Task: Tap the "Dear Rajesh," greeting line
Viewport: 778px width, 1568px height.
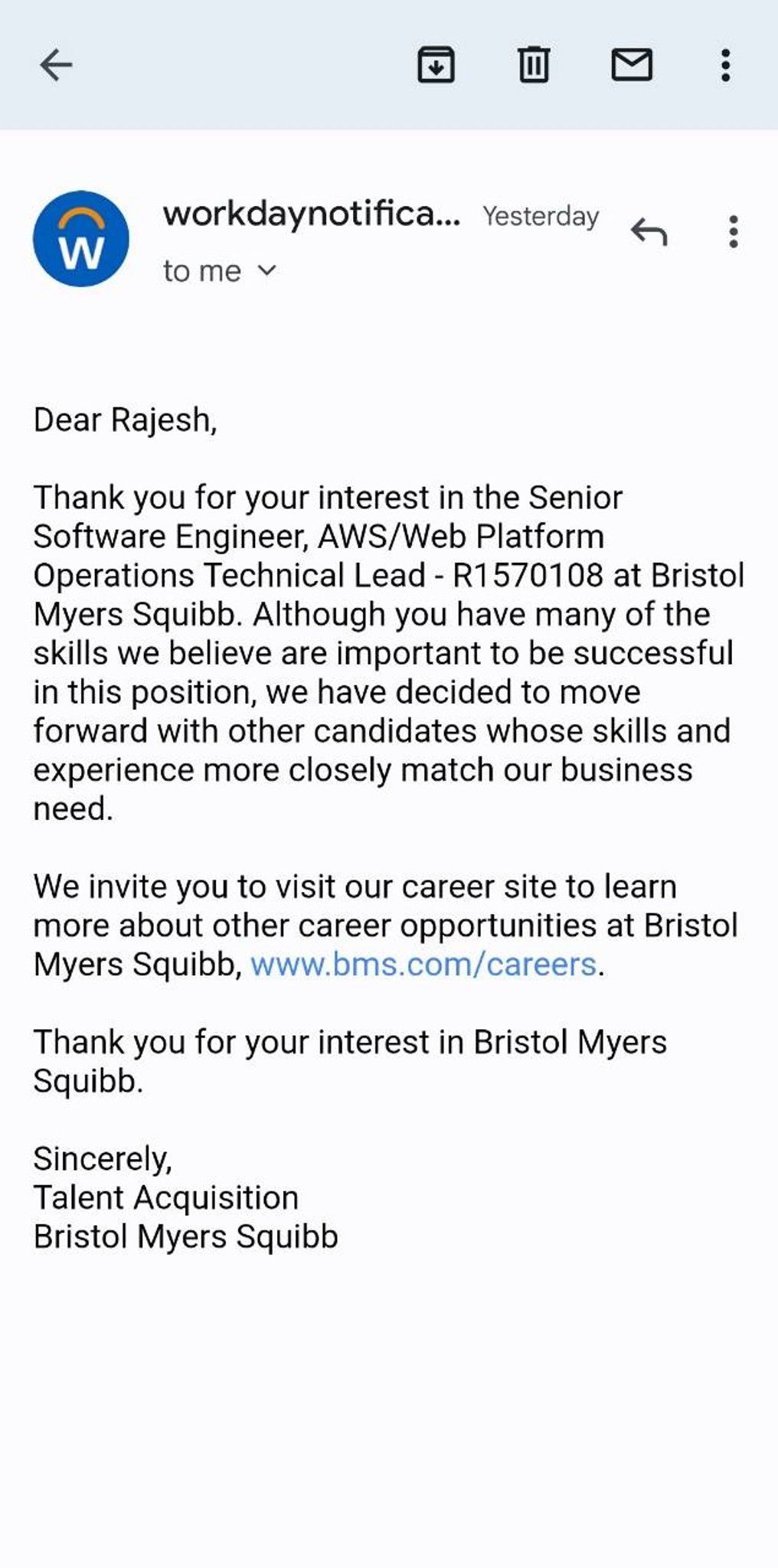Action: point(125,420)
